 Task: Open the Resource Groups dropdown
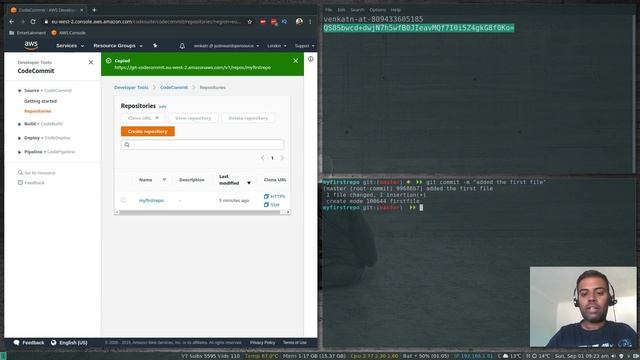[118, 46]
